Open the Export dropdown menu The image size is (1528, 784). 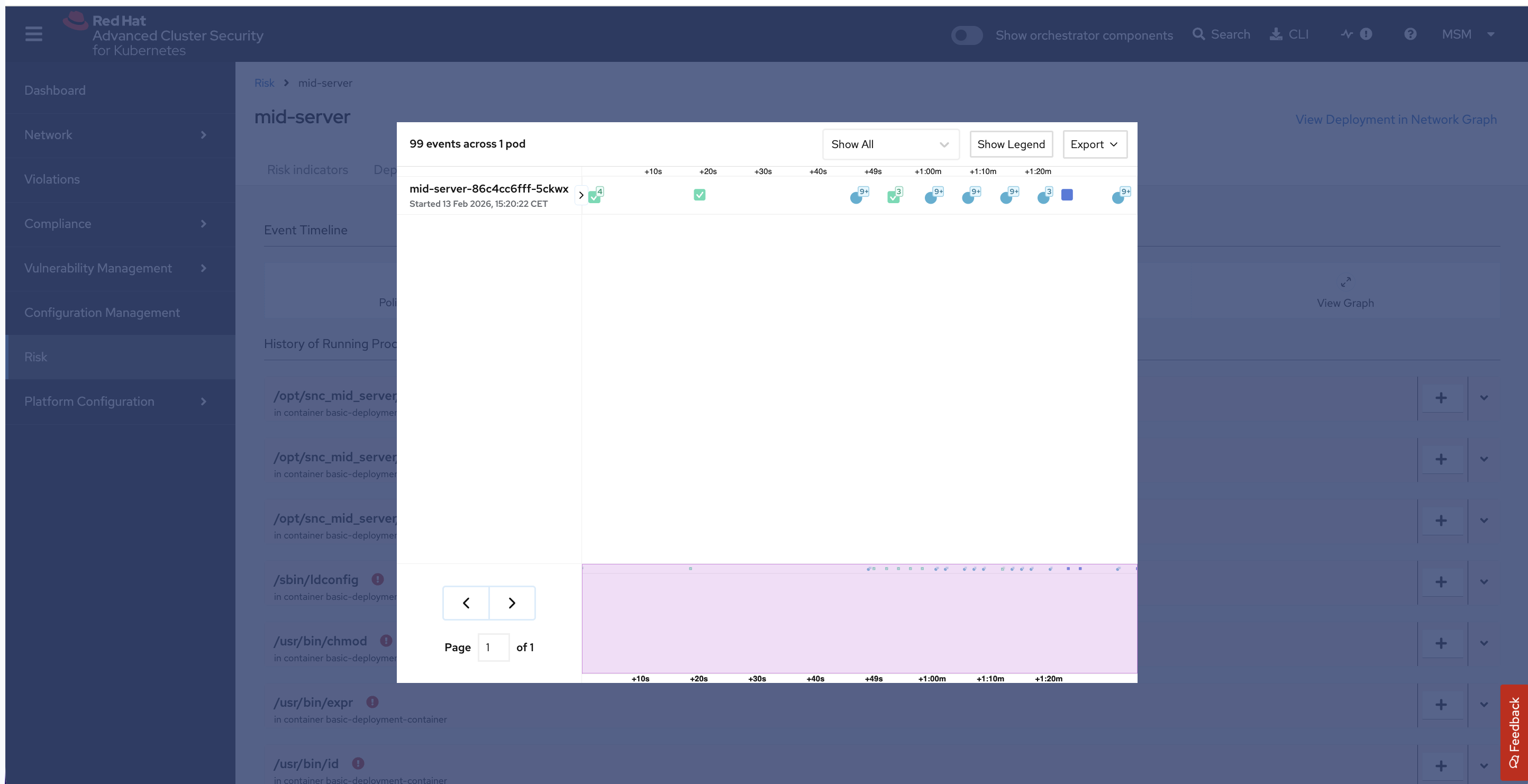click(1094, 145)
